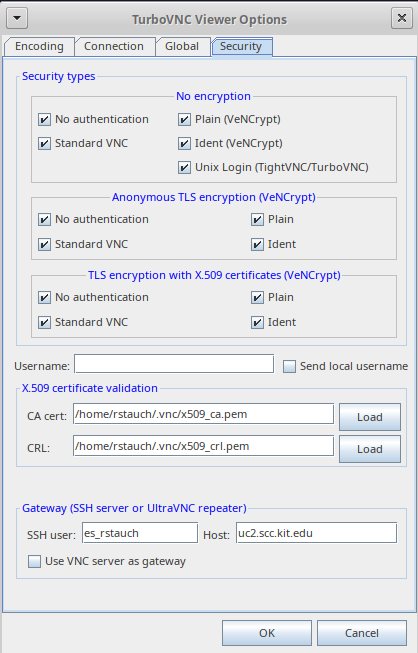Uncheck No authentication under No encryption

[45, 120]
